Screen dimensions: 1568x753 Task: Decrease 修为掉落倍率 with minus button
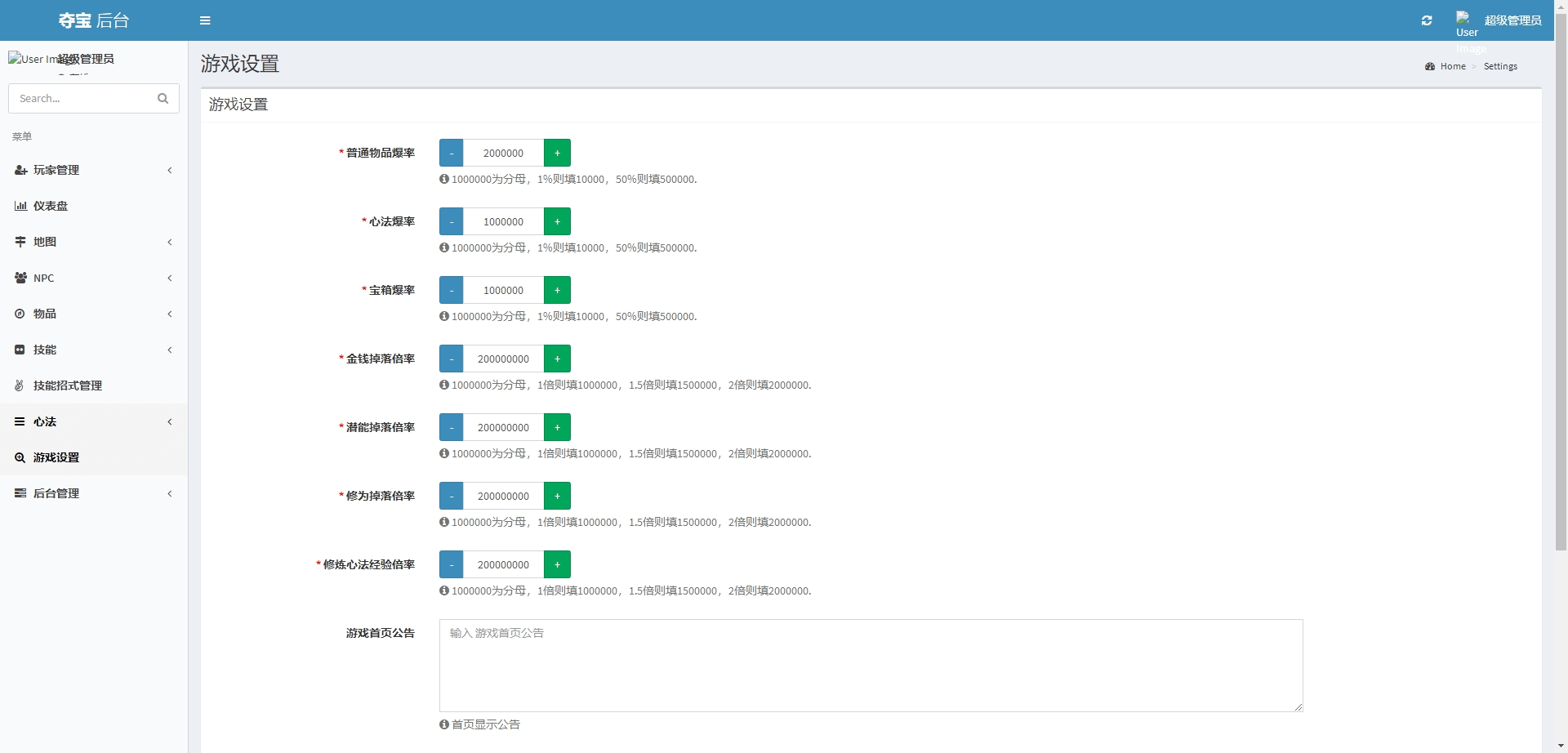(x=451, y=496)
